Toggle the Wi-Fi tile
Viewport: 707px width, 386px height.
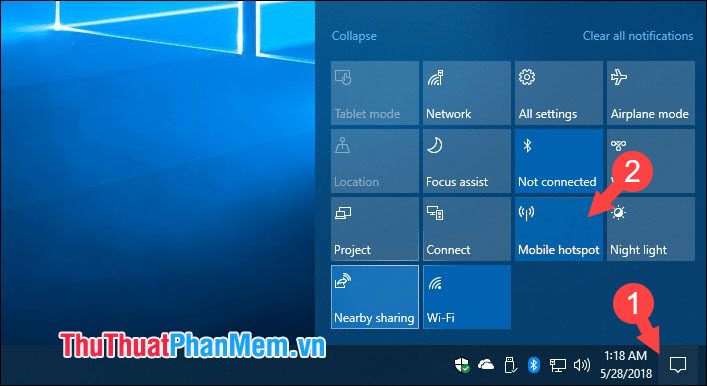pos(467,297)
